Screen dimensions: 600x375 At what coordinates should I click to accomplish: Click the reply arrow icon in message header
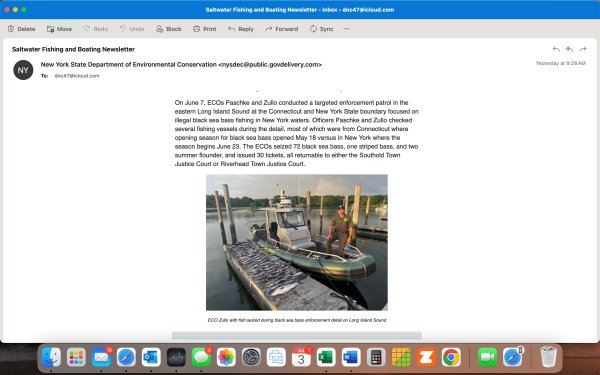[556, 49]
